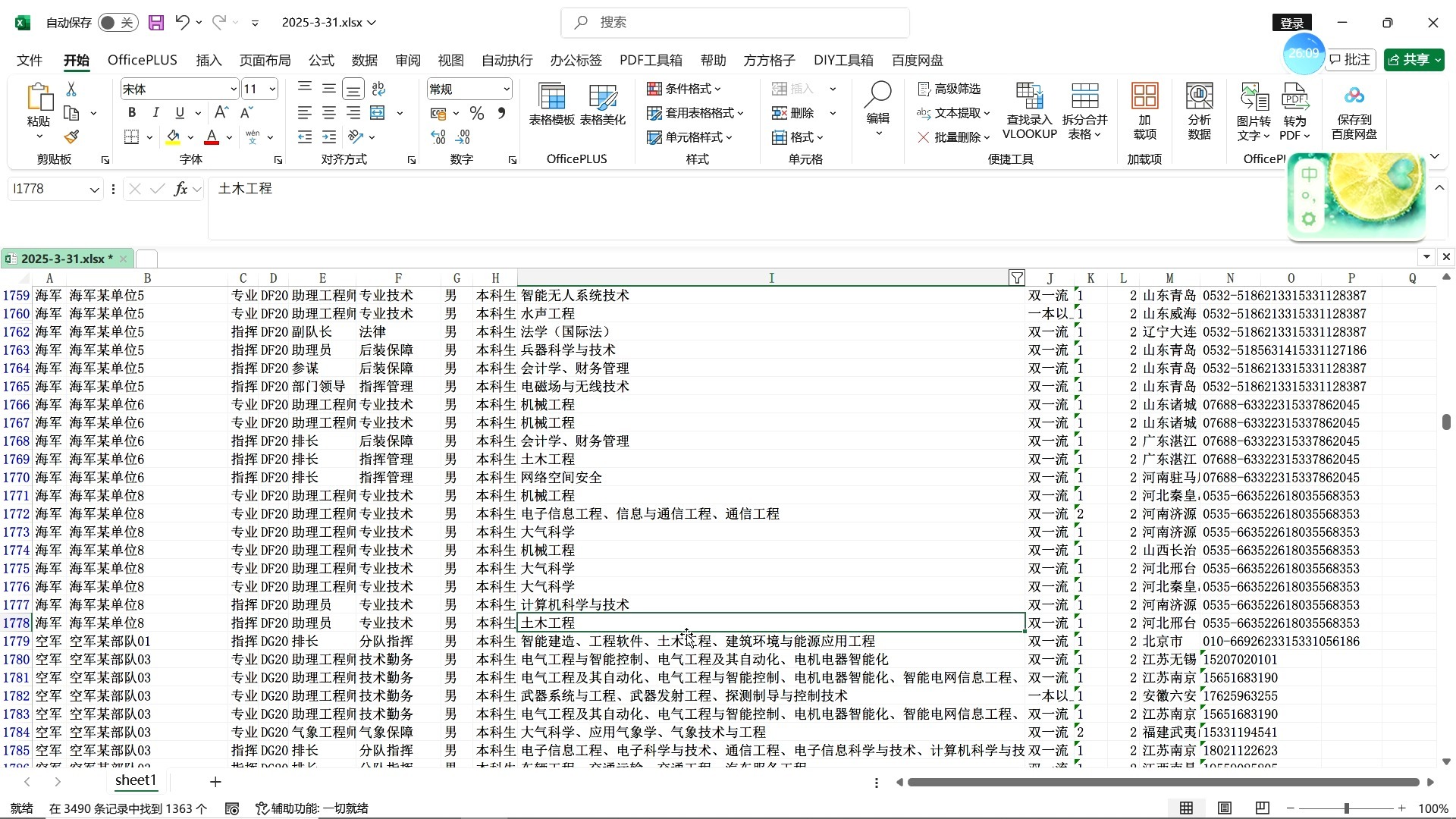Click the 分析数据 icon
1456x819 pixels.
pos(1199,111)
